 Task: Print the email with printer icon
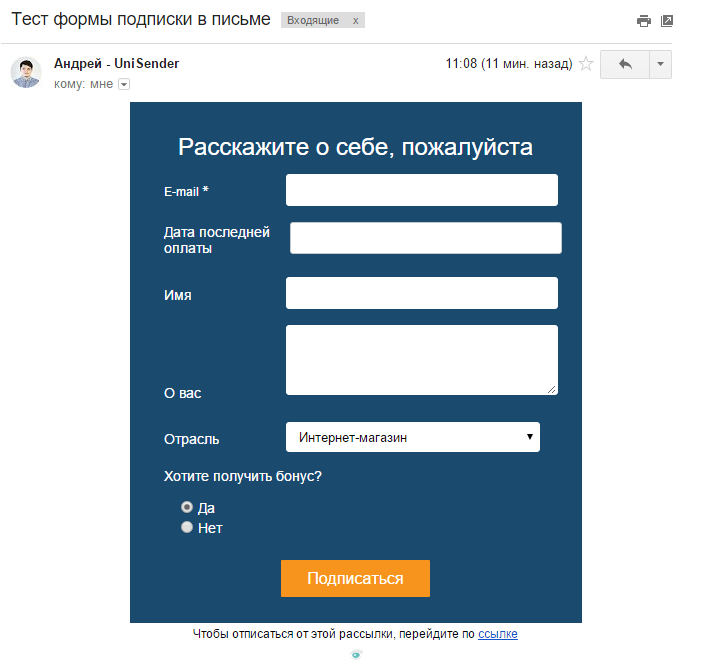pos(644,21)
